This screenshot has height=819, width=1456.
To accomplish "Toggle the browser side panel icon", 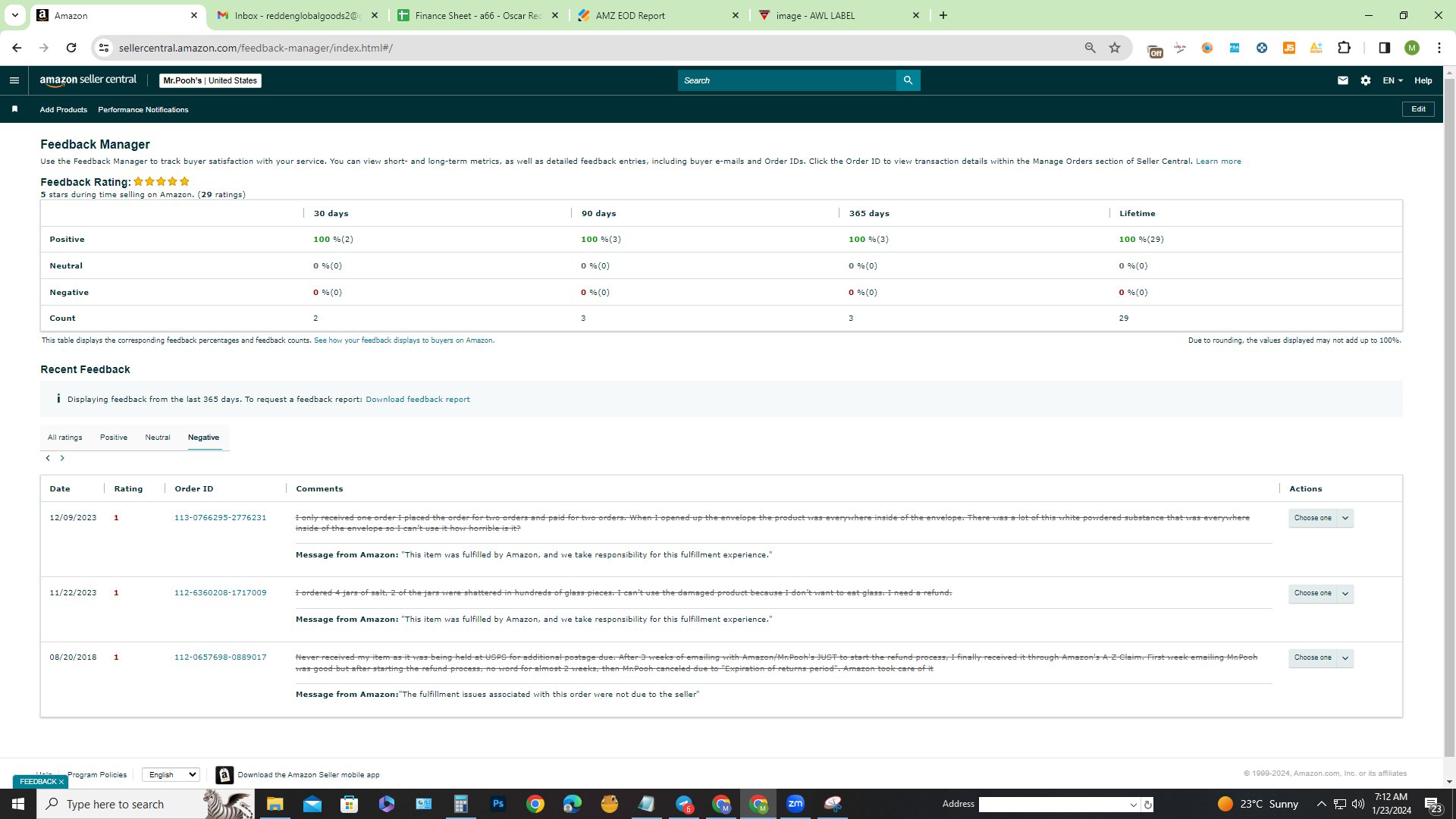I will click(x=1385, y=48).
